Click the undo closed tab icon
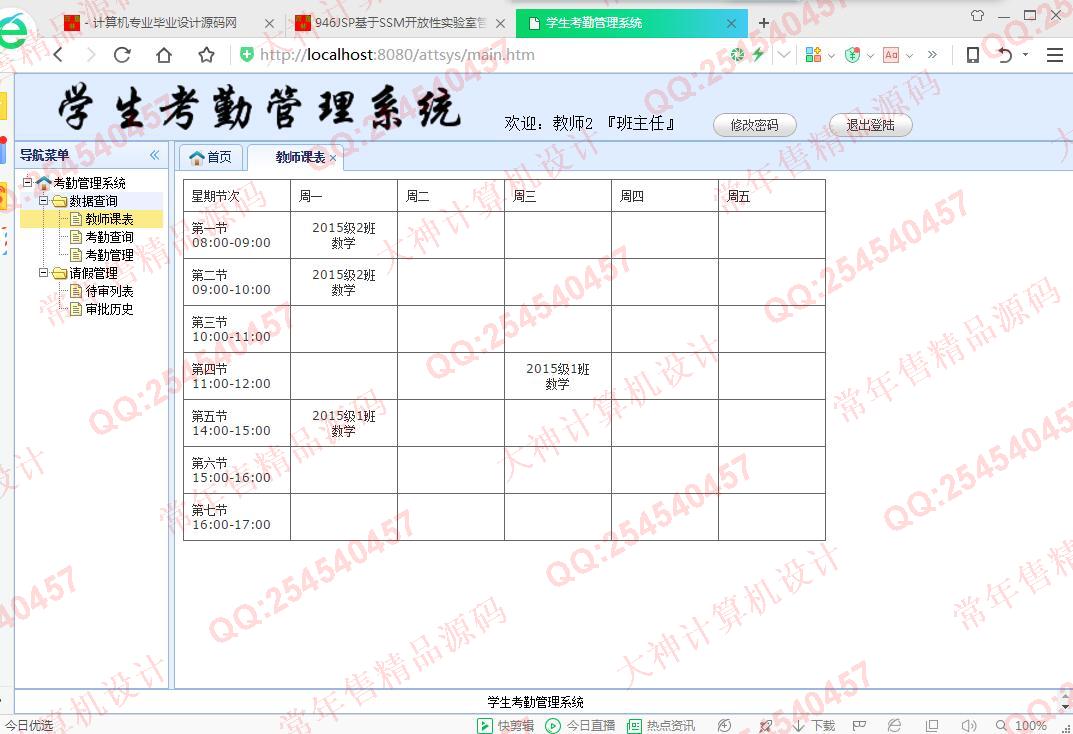This screenshot has height=734, width=1073. (x=1005, y=55)
